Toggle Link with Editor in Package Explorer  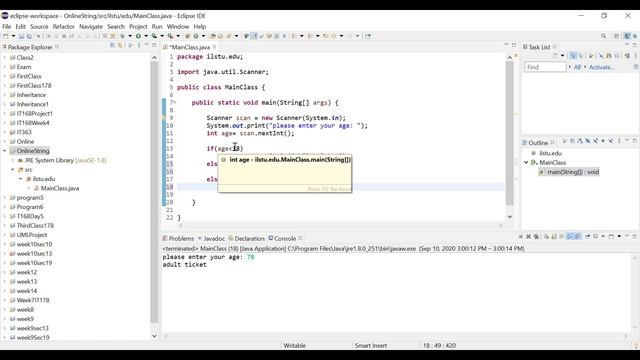120,45
